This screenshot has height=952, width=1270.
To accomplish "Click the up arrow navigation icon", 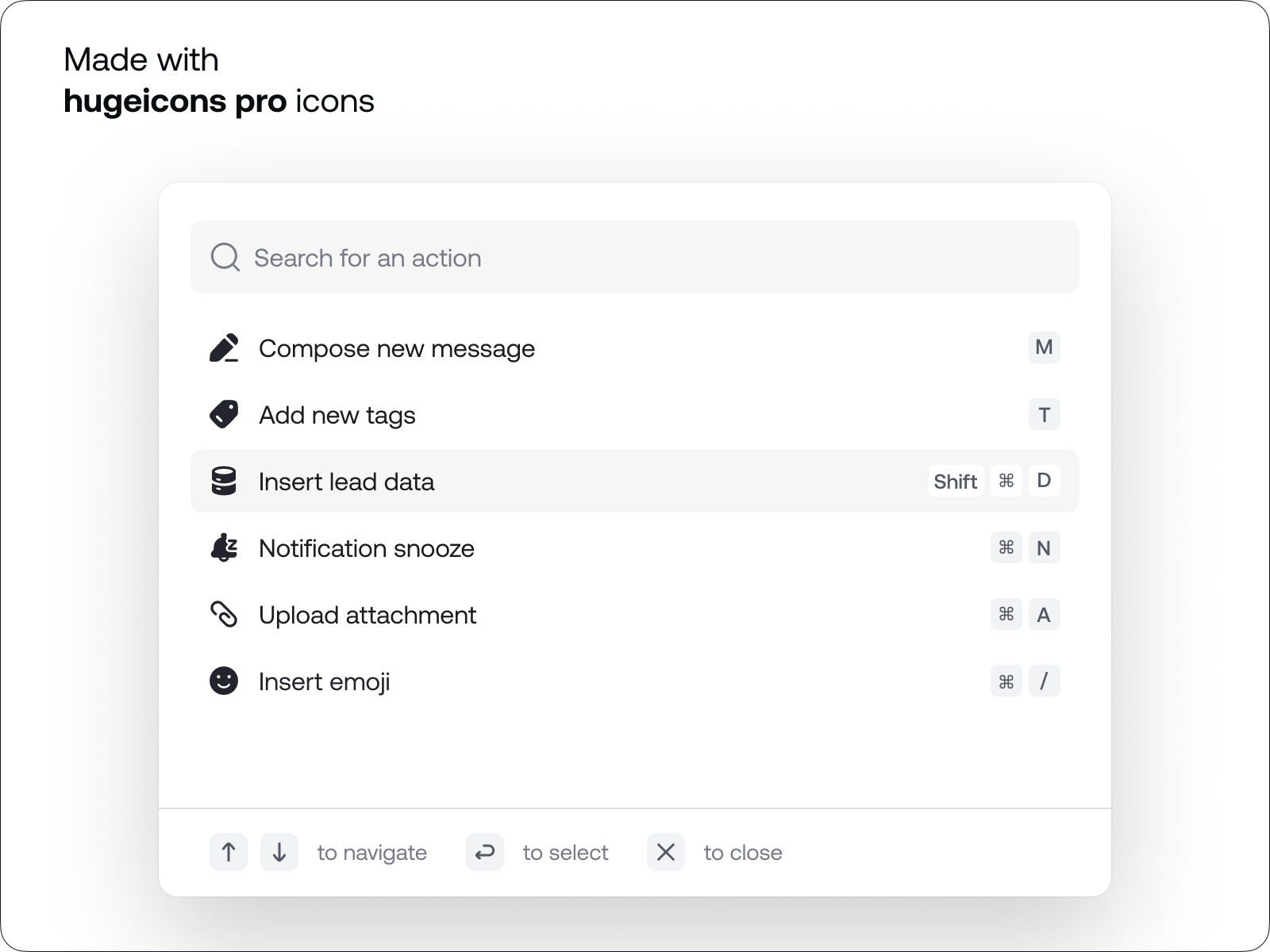I will [x=229, y=852].
